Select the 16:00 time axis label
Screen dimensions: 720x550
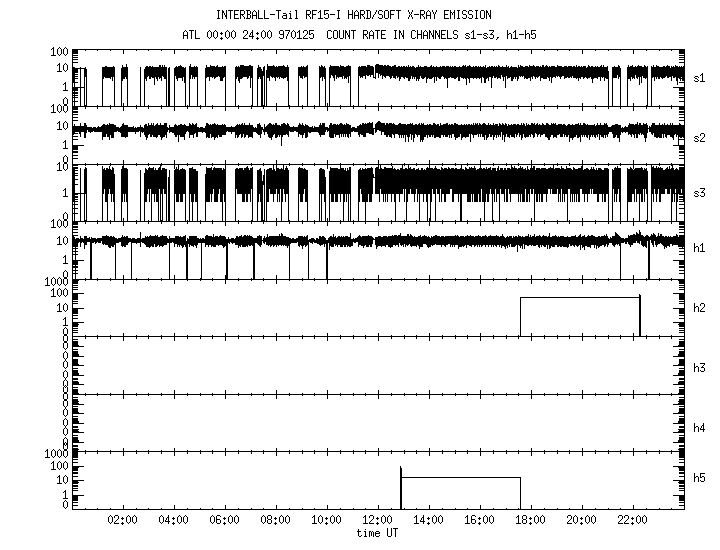479,521
